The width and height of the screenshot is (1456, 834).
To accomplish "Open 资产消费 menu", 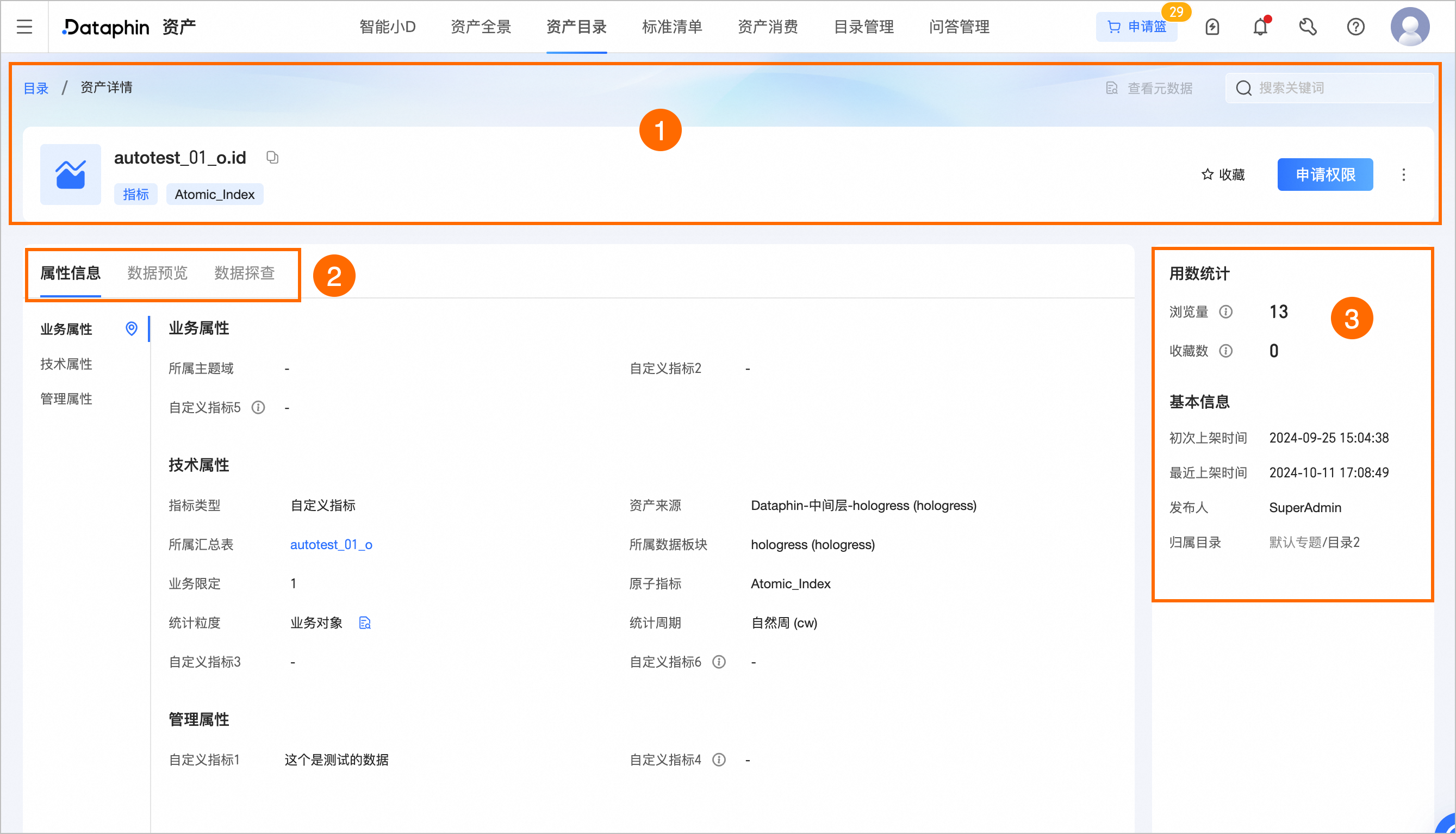I will pyautogui.click(x=768, y=27).
